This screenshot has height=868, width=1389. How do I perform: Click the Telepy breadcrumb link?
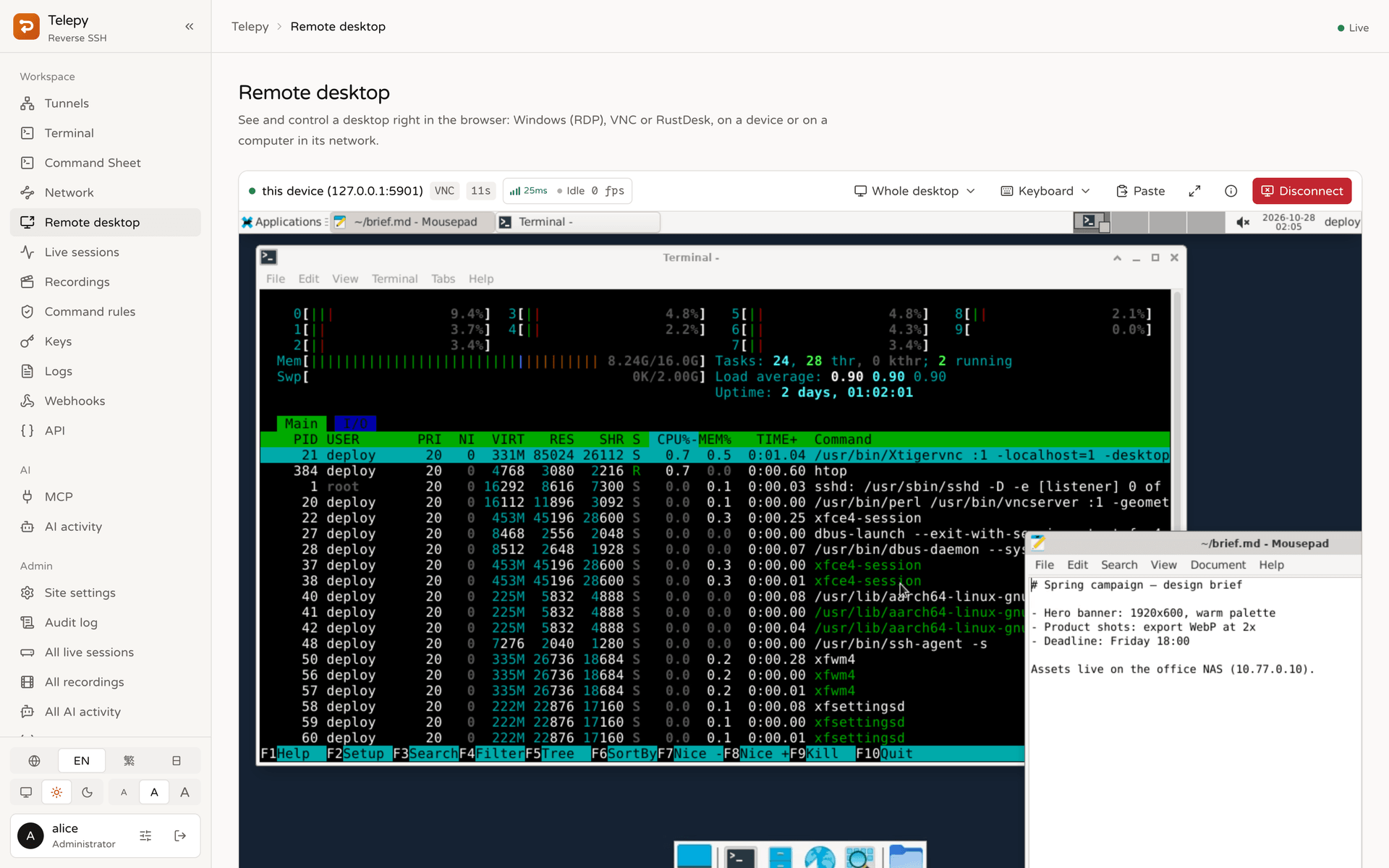coord(250,27)
